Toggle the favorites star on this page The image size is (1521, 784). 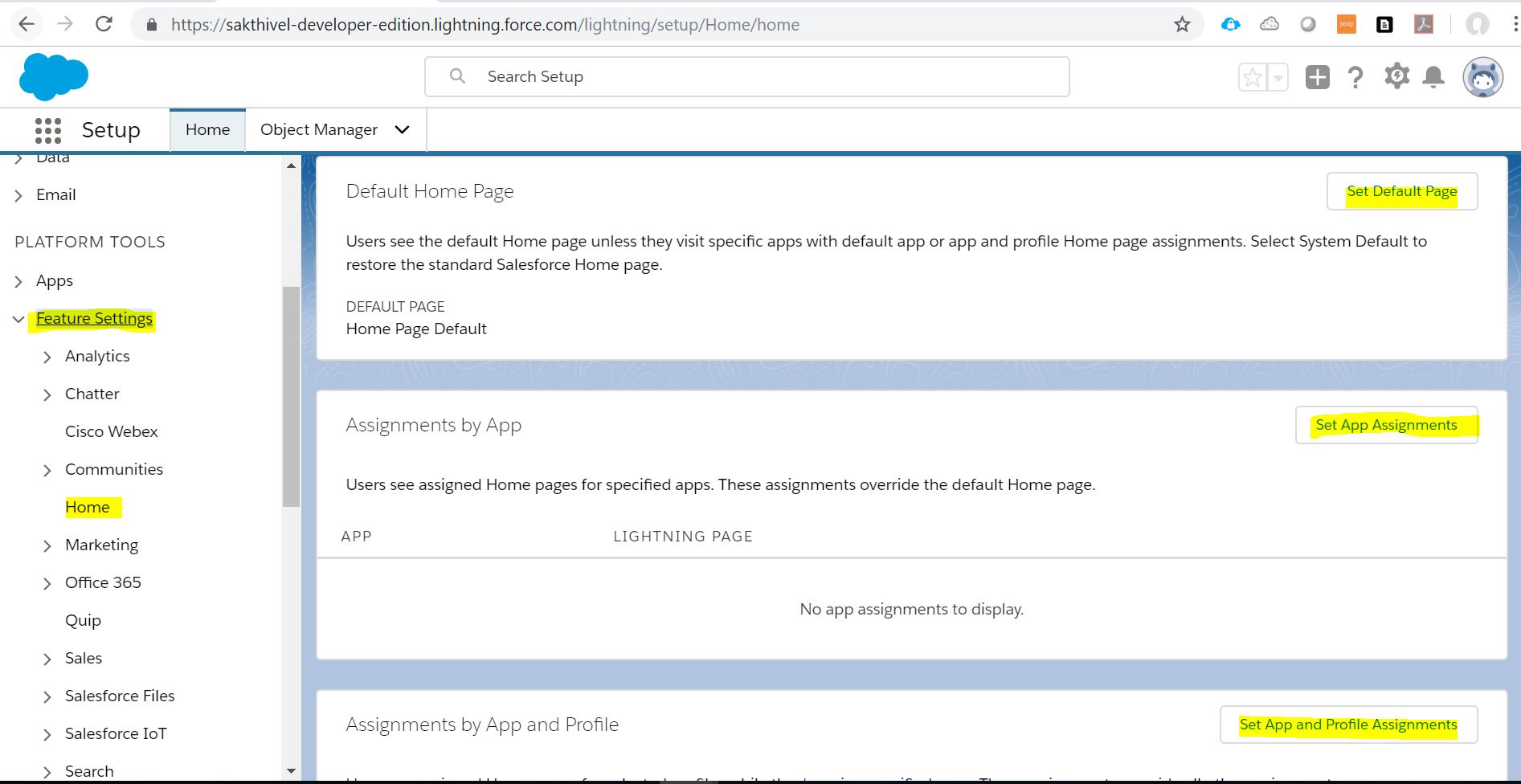point(1251,76)
